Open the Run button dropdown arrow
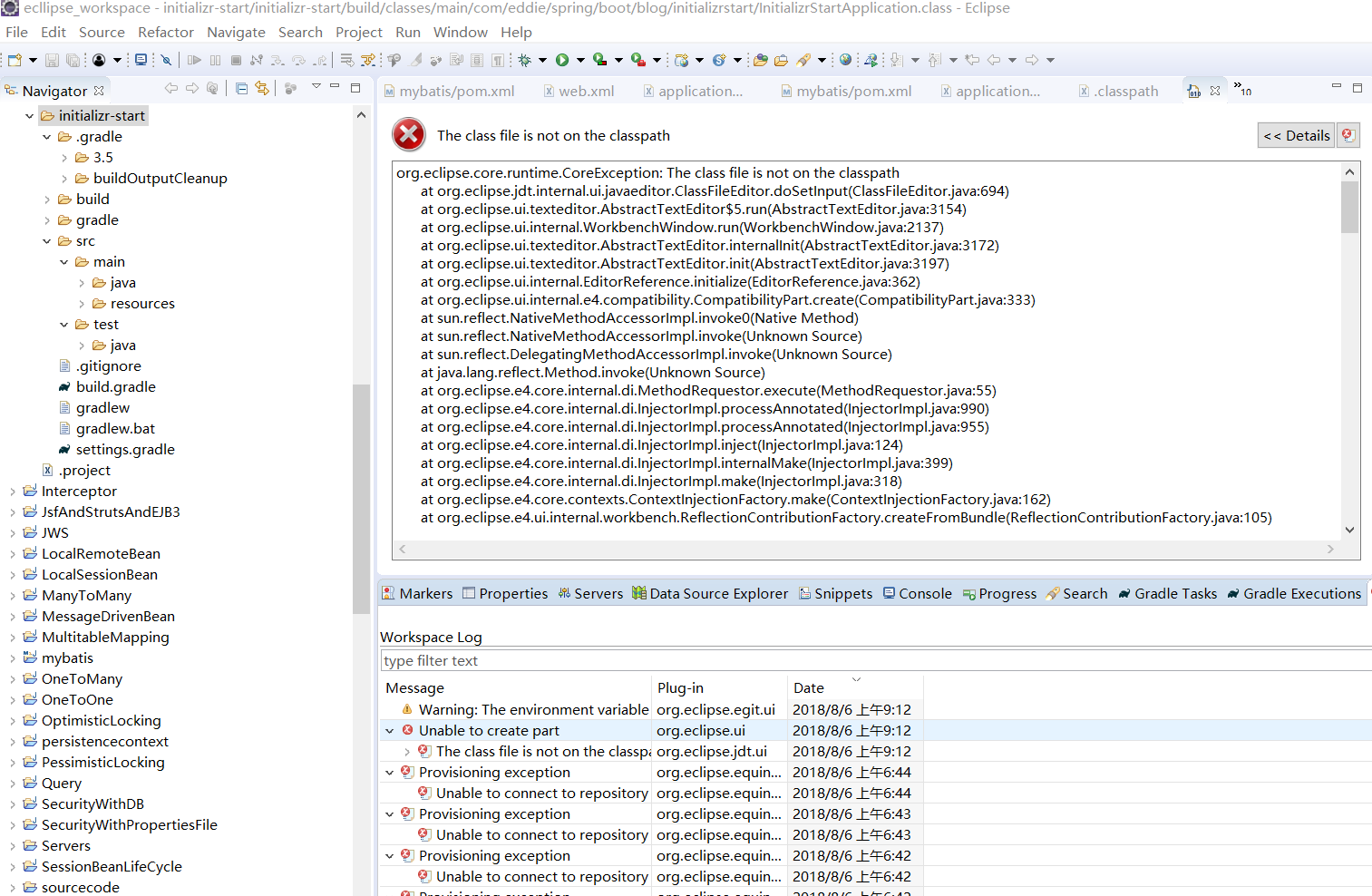This screenshot has width=1372, height=896. coord(580,61)
